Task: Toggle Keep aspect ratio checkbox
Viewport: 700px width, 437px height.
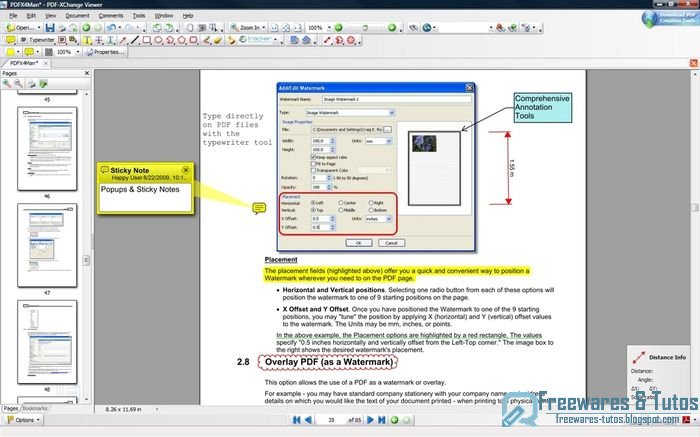Action: pos(313,157)
